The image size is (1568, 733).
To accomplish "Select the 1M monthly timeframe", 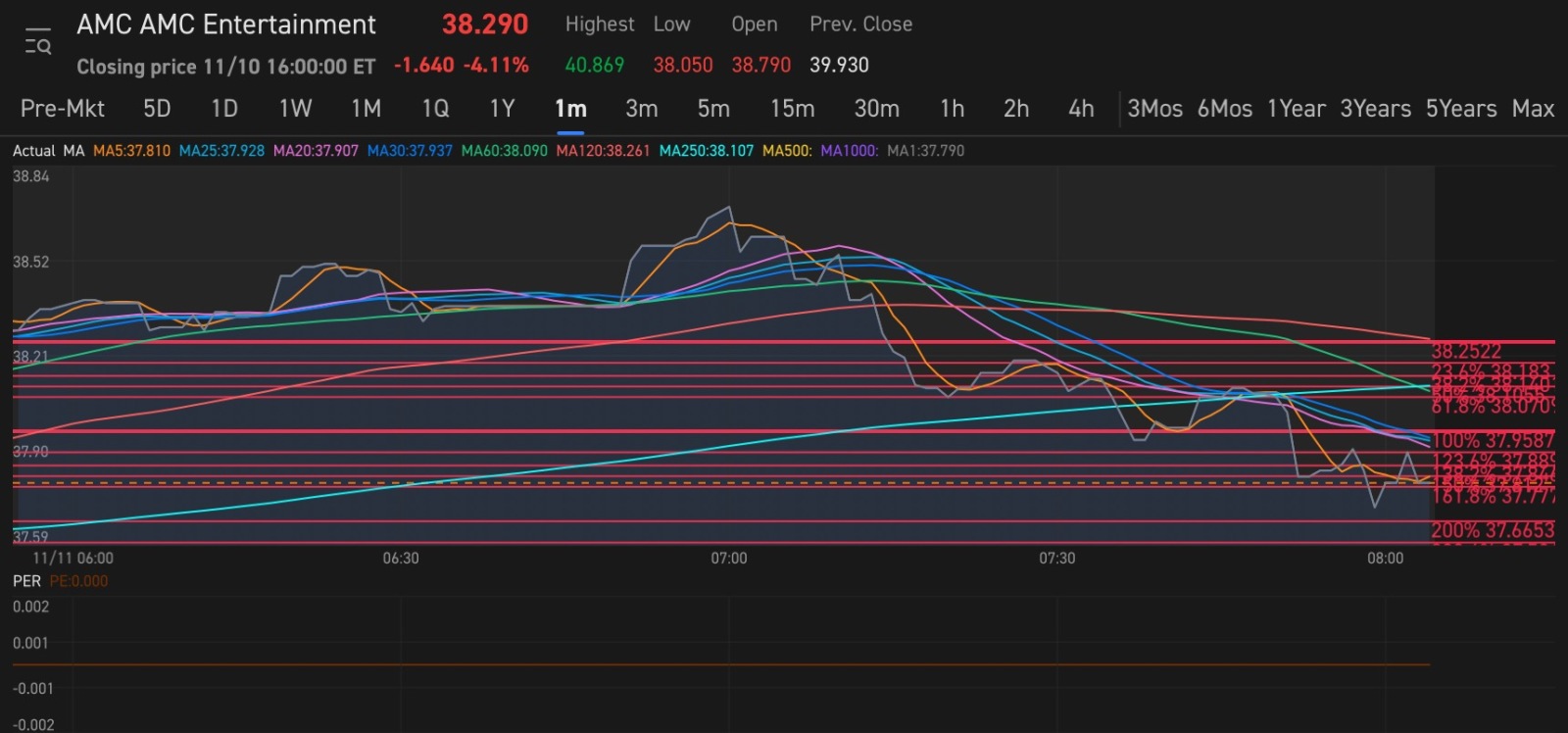I will click(x=366, y=109).
